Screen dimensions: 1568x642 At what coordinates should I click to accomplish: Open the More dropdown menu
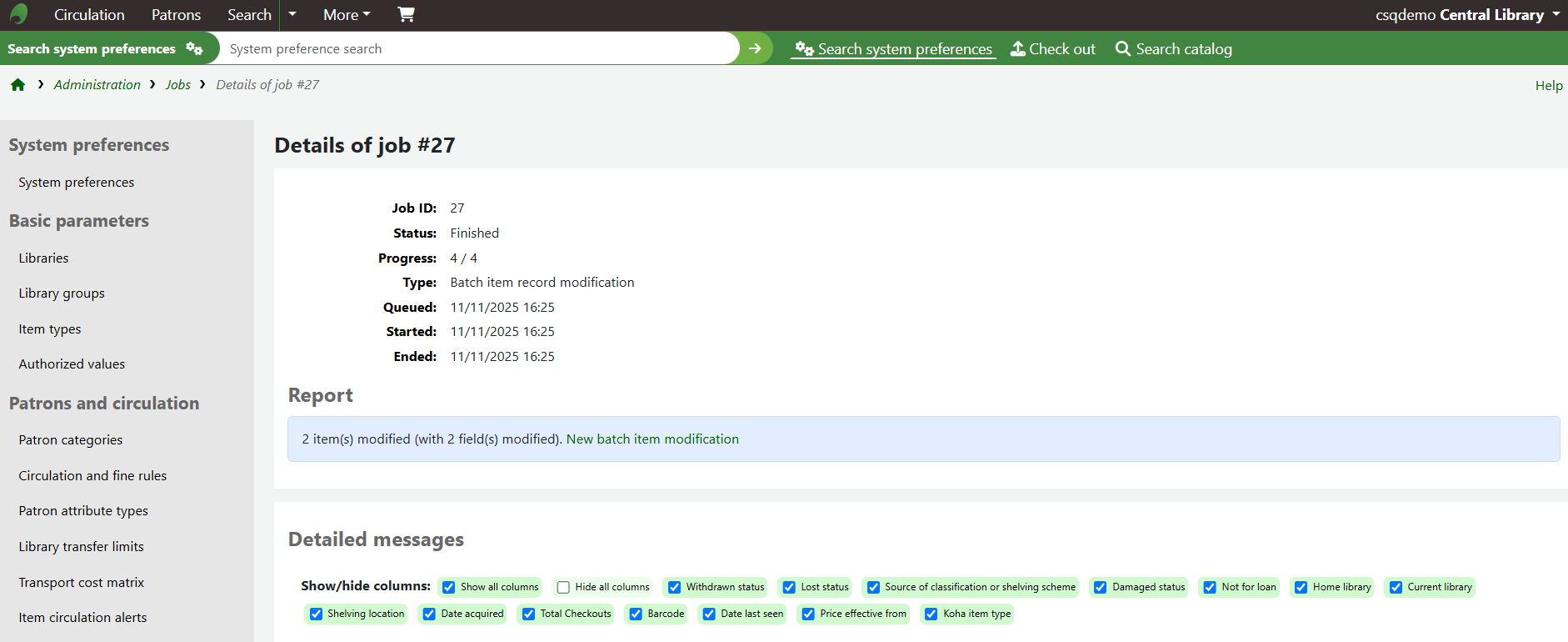pyautogui.click(x=347, y=14)
